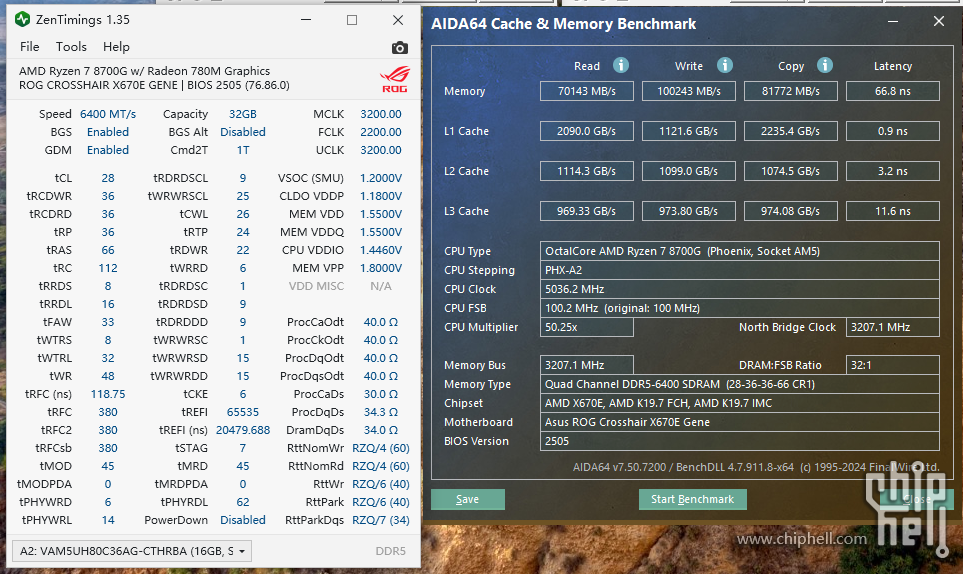Minimize the AIDA64 benchmark window

(893, 21)
